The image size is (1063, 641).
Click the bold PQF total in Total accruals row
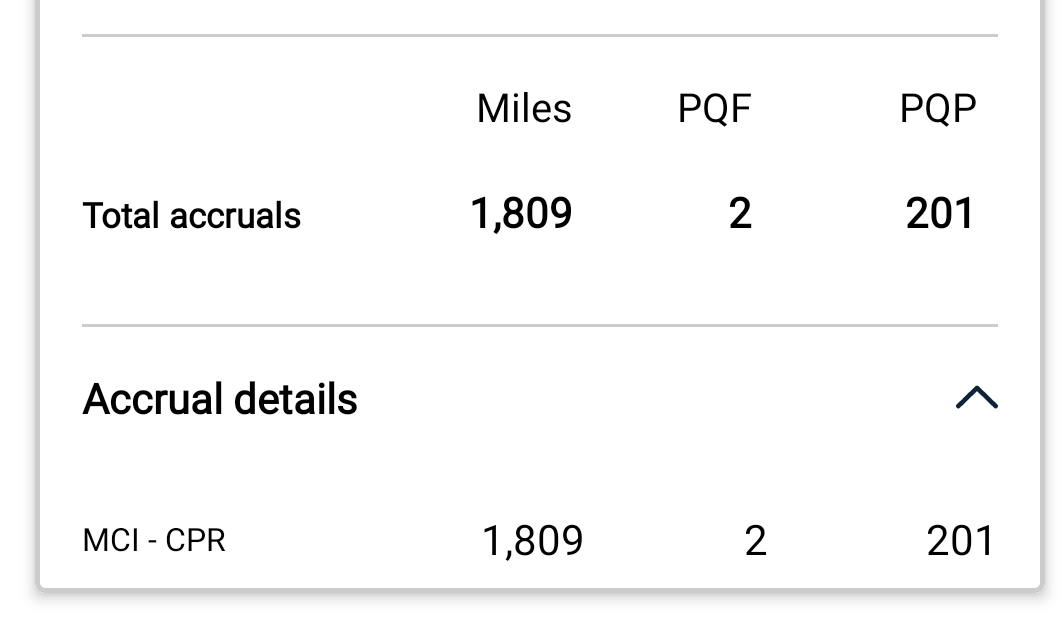click(x=740, y=214)
